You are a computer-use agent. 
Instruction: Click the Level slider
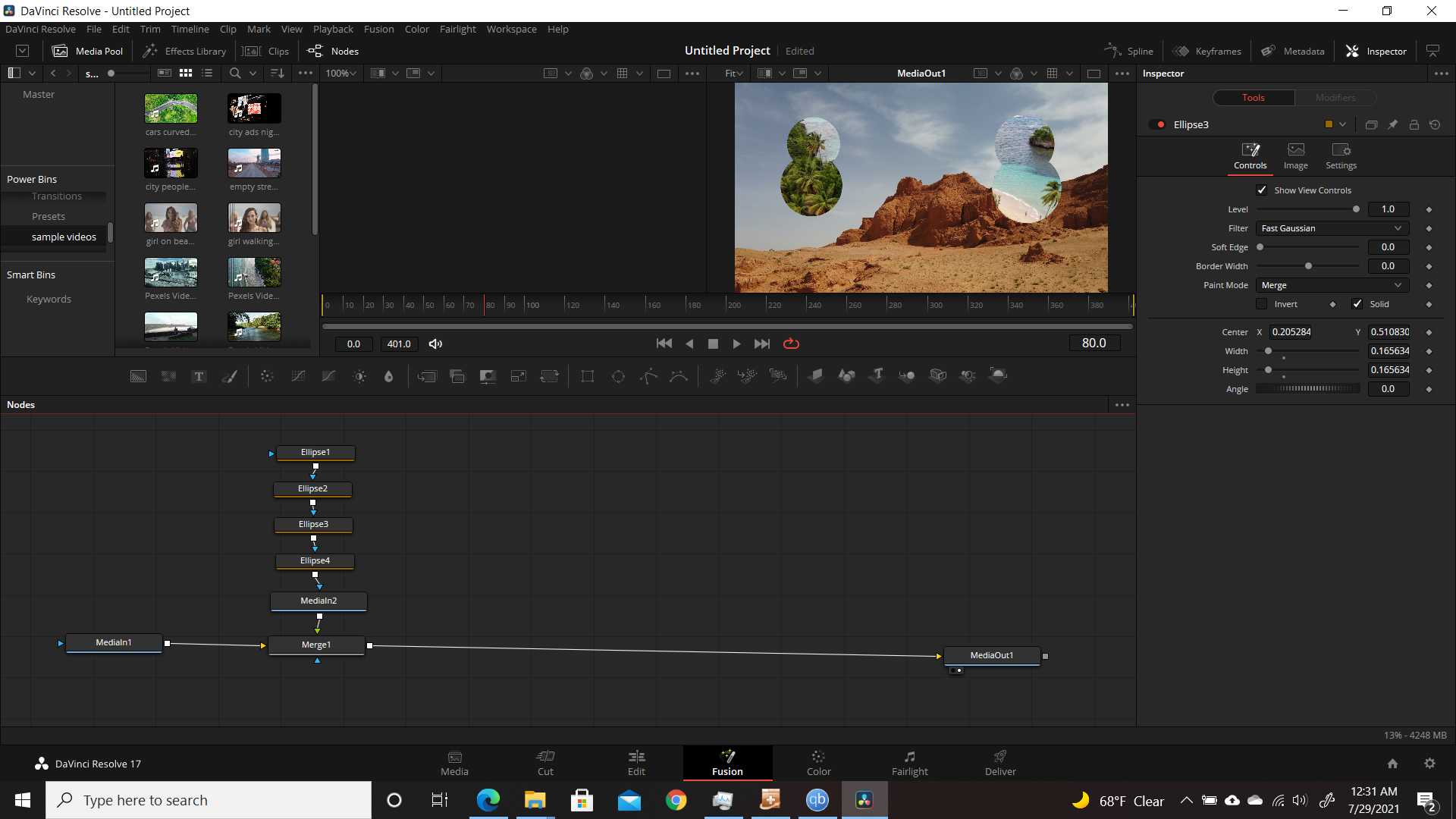pyautogui.click(x=1308, y=209)
